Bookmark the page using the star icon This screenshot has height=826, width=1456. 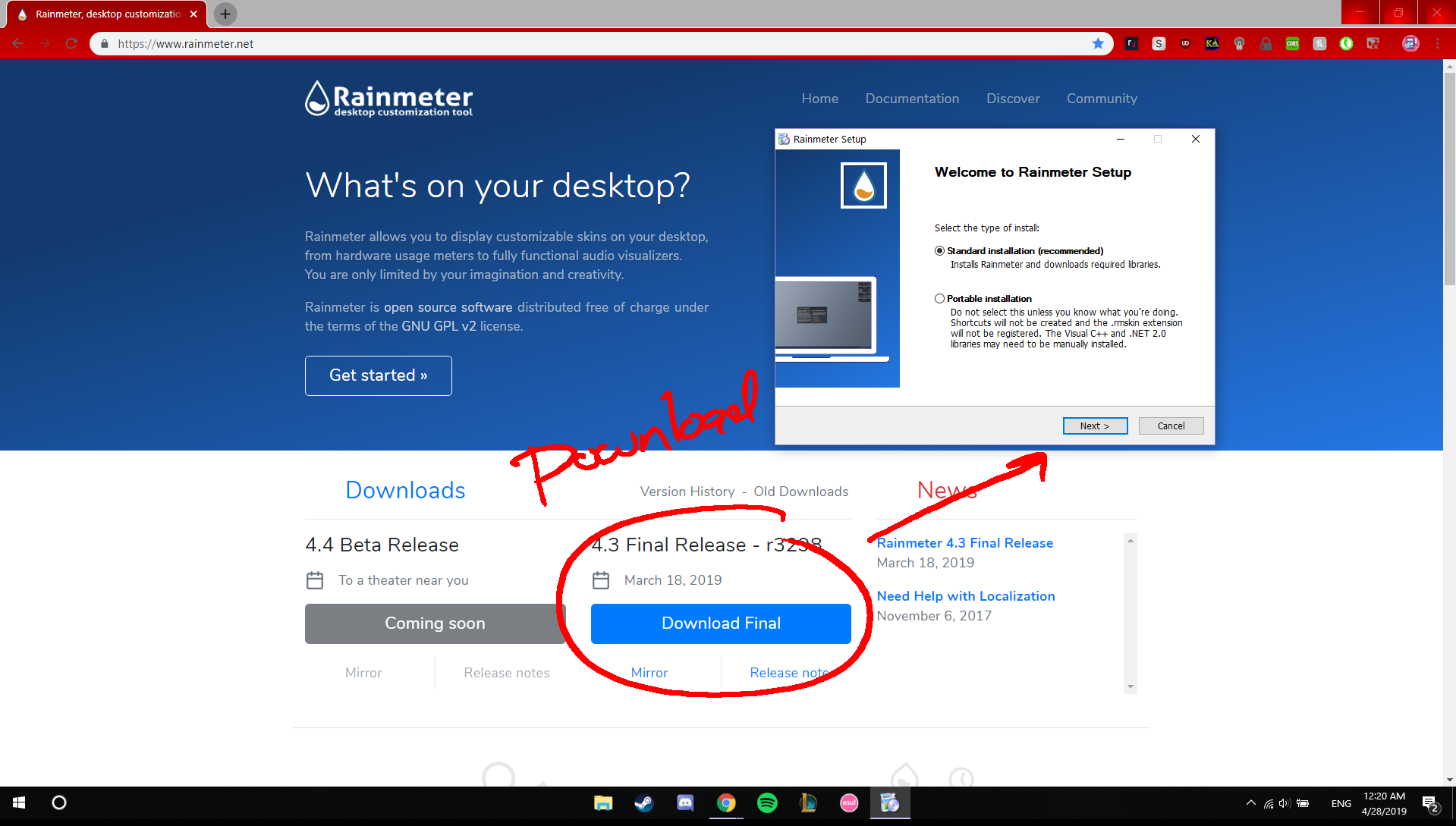click(x=1098, y=43)
